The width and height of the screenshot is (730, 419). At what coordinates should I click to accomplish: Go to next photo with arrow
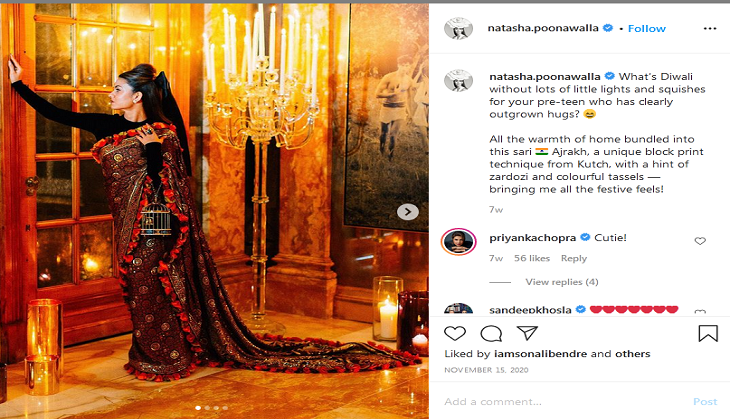click(408, 212)
